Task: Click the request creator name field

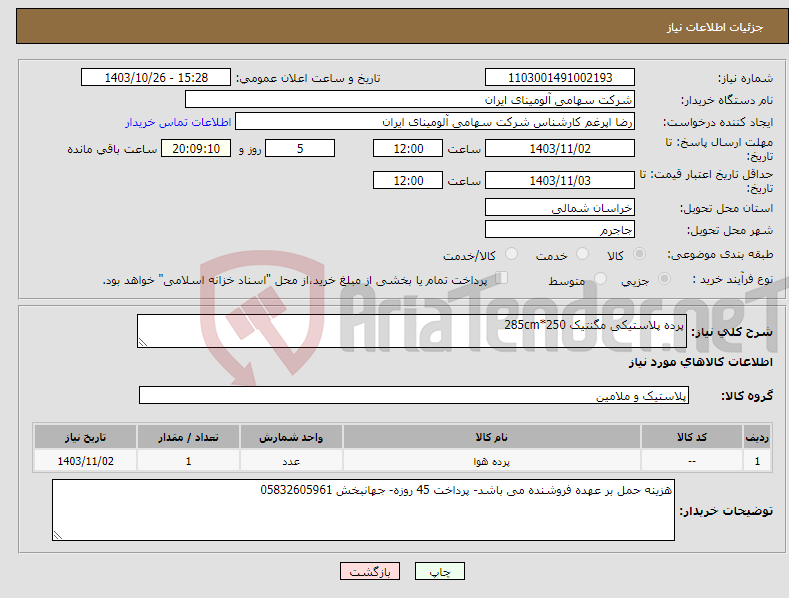Action: pyautogui.click(x=435, y=122)
